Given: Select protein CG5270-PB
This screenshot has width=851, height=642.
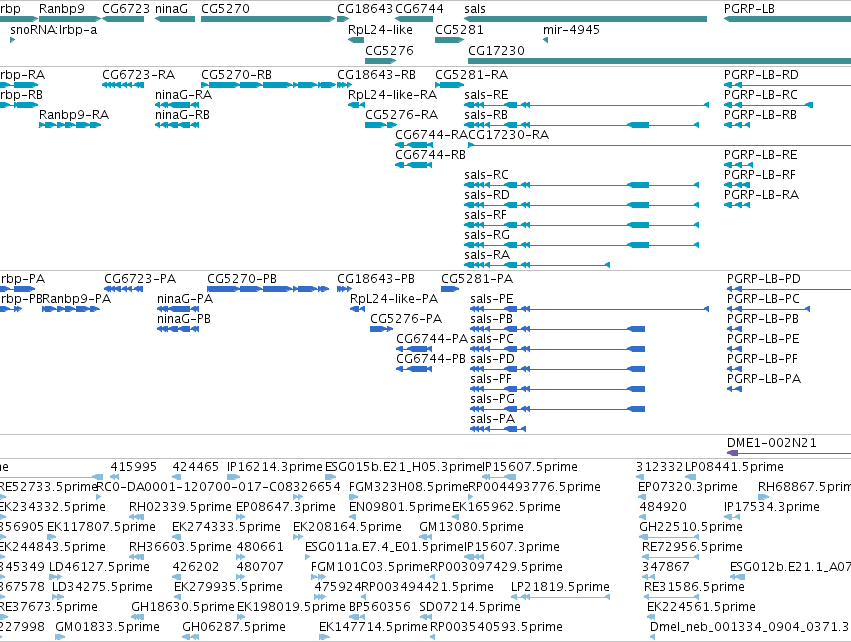Looking at the screenshot, I should (x=268, y=289).
